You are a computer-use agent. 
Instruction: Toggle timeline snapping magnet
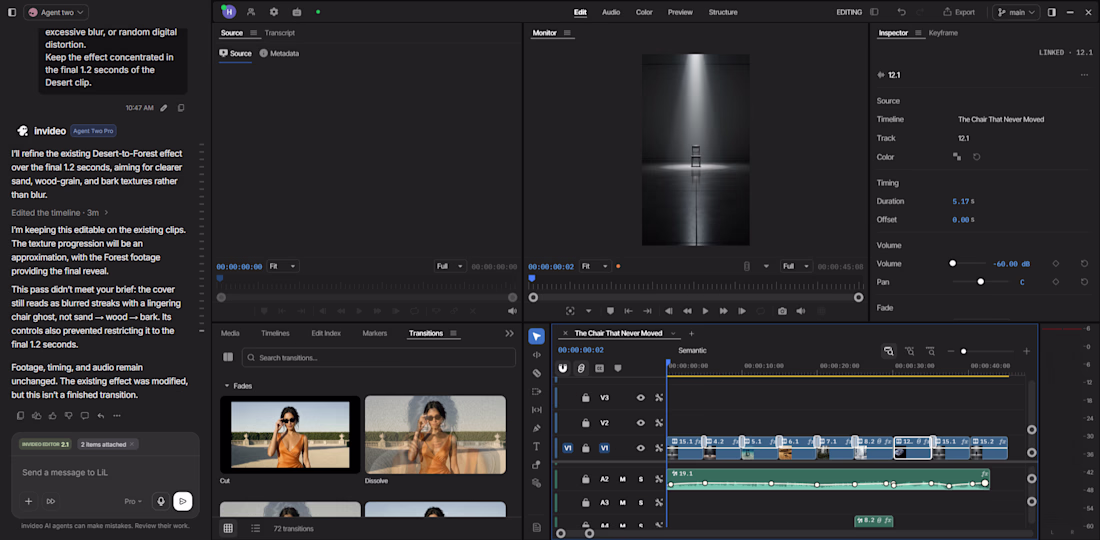563,368
